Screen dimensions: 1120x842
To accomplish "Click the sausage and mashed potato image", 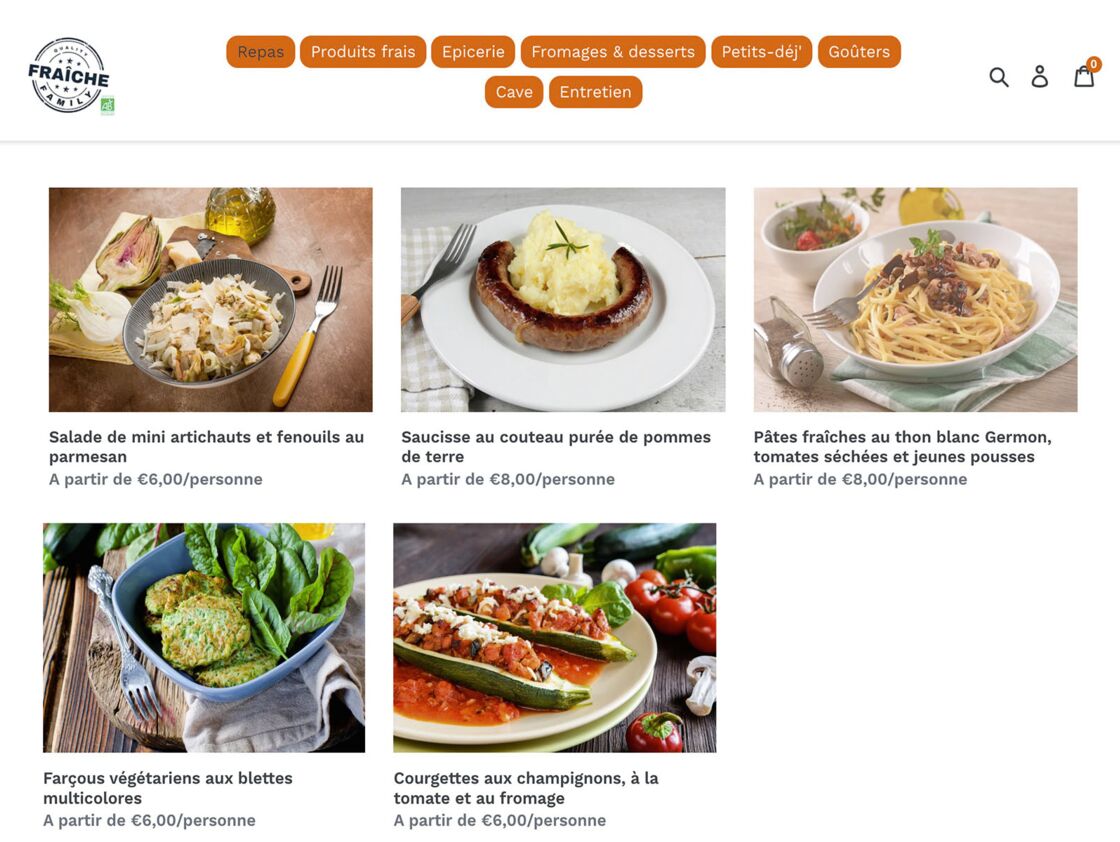I will tap(563, 299).
